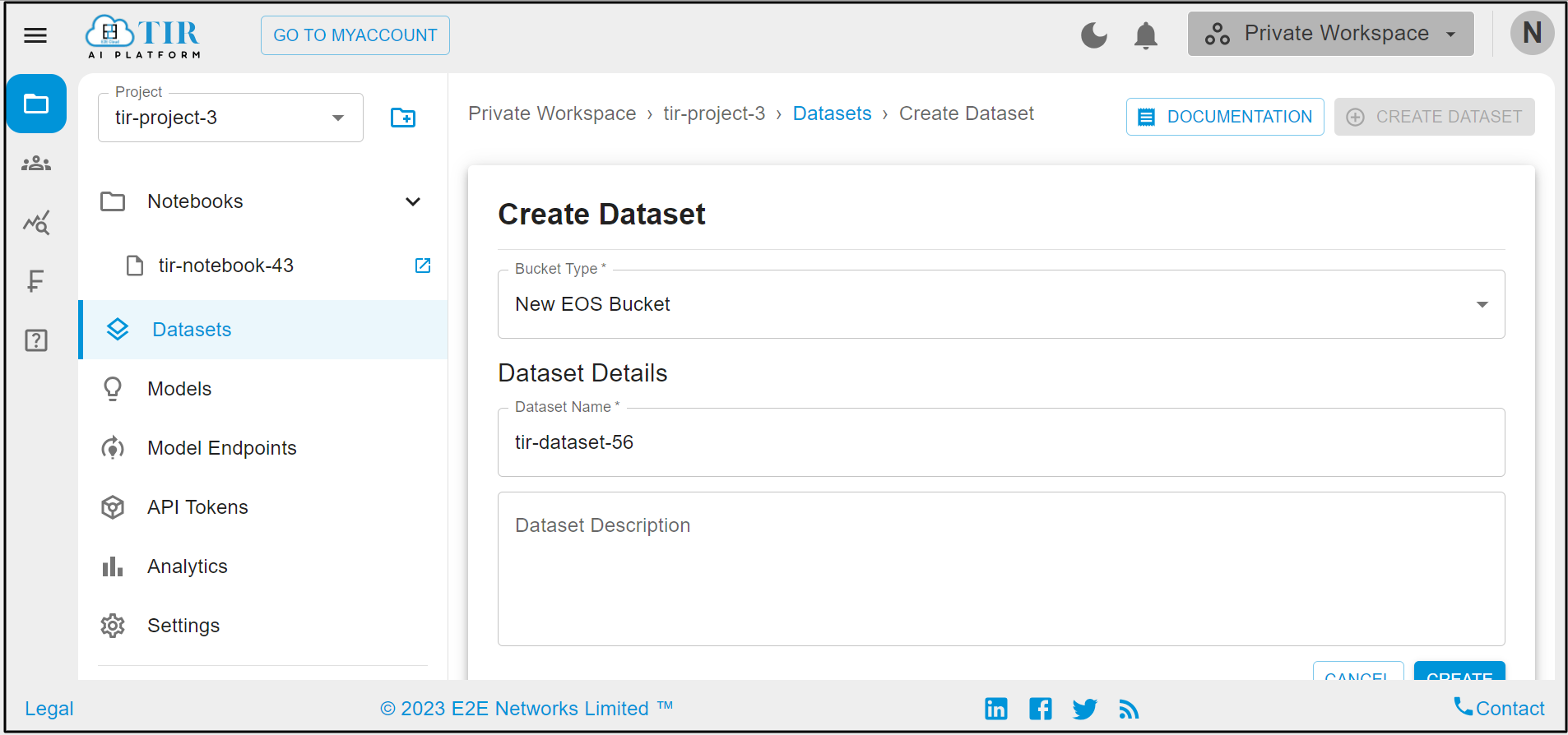
Task: Click the tir-notebook-43 file icon
Action: pos(135,266)
